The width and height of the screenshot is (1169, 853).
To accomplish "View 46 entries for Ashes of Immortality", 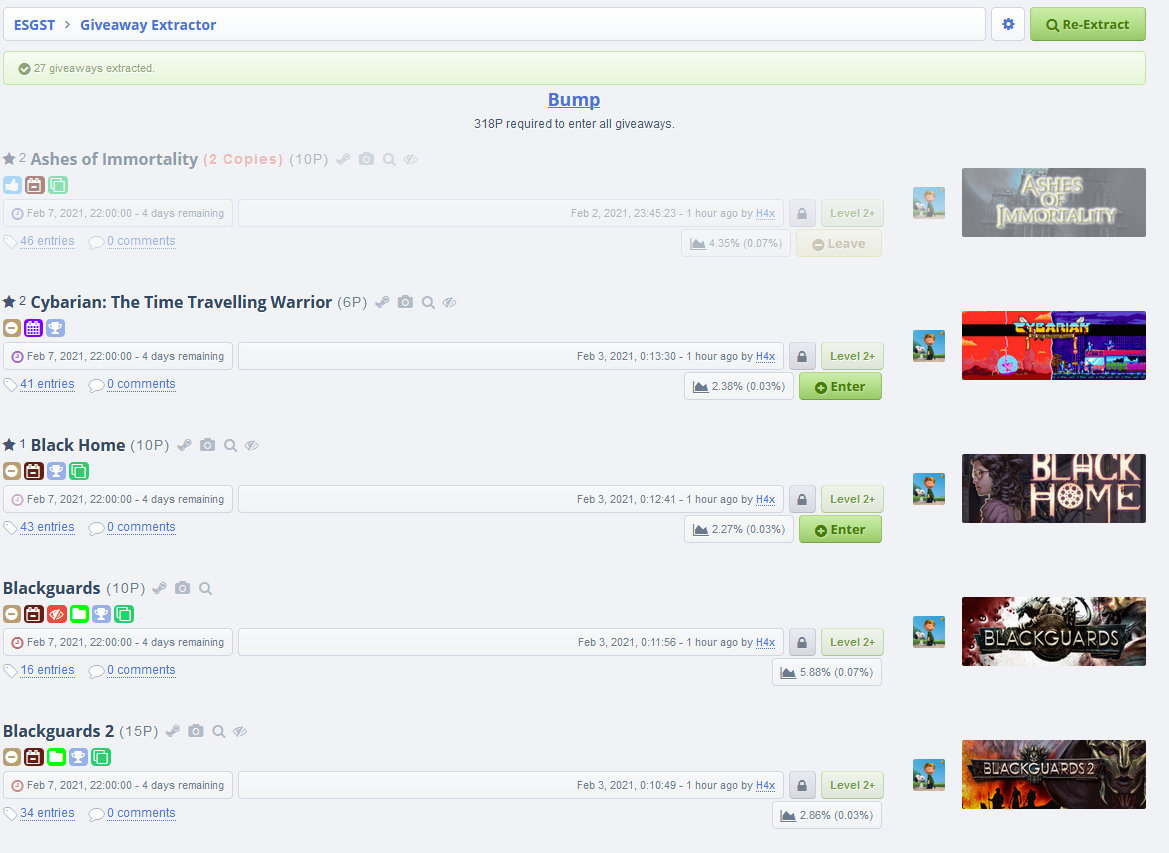I will pyautogui.click(x=47, y=241).
